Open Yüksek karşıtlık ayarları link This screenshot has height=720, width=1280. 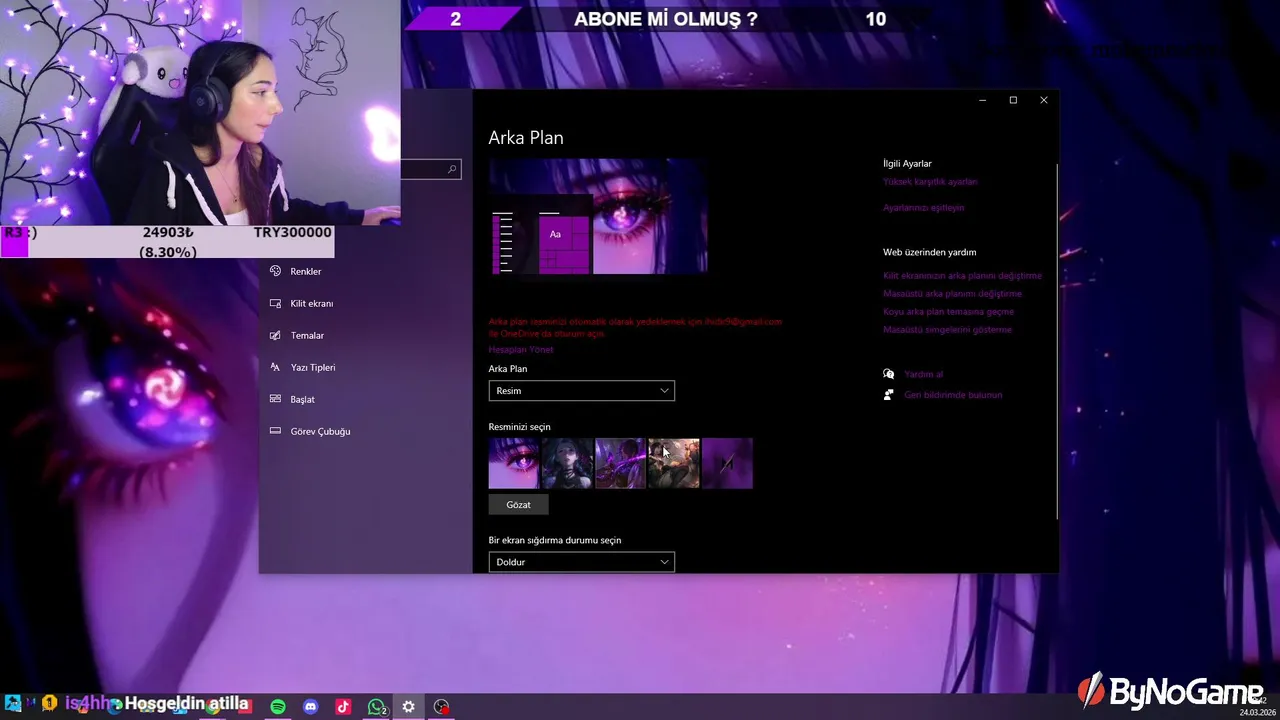point(930,182)
